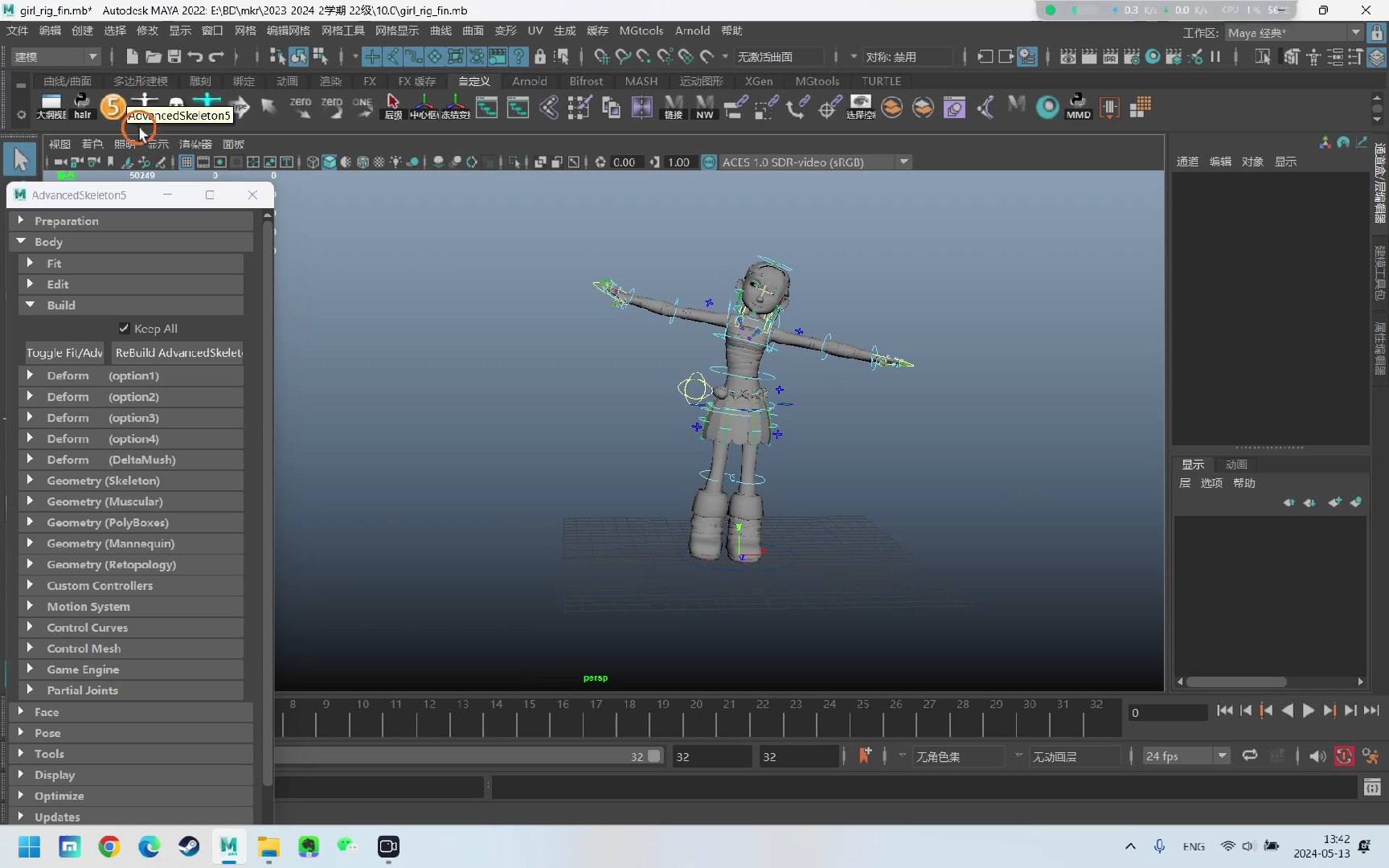The width and height of the screenshot is (1389, 868).
Task: Start an IPR render from the status line
Action: coord(1110,56)
